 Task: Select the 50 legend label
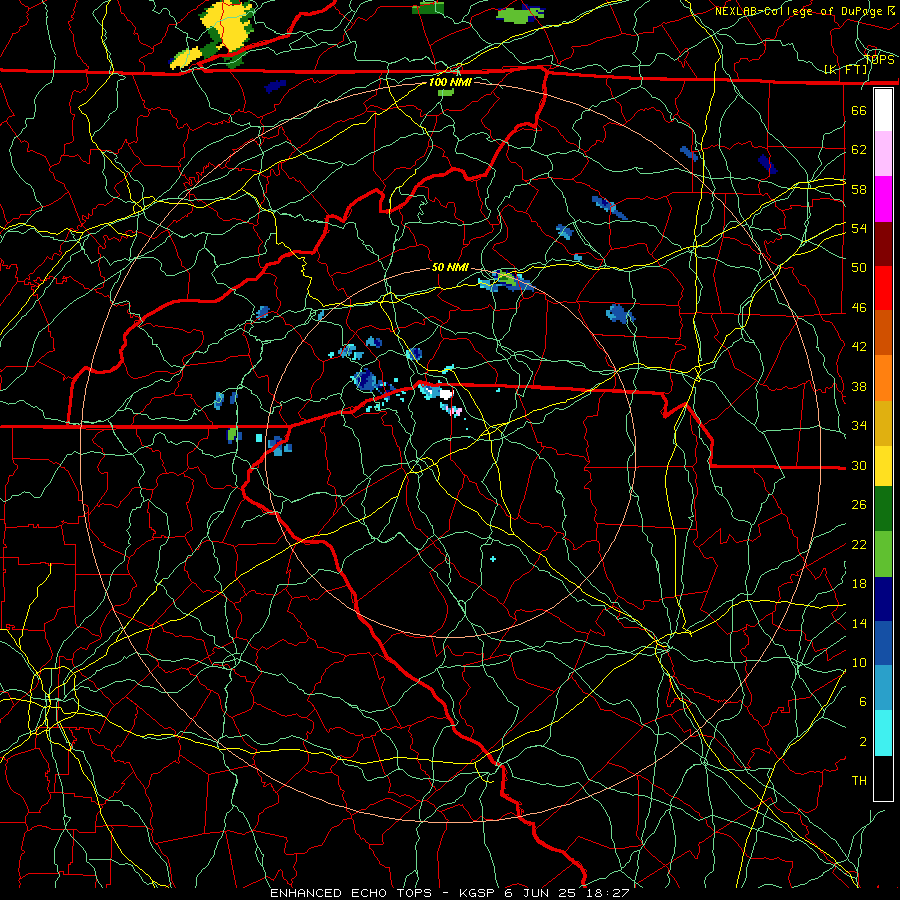point(859,267)
